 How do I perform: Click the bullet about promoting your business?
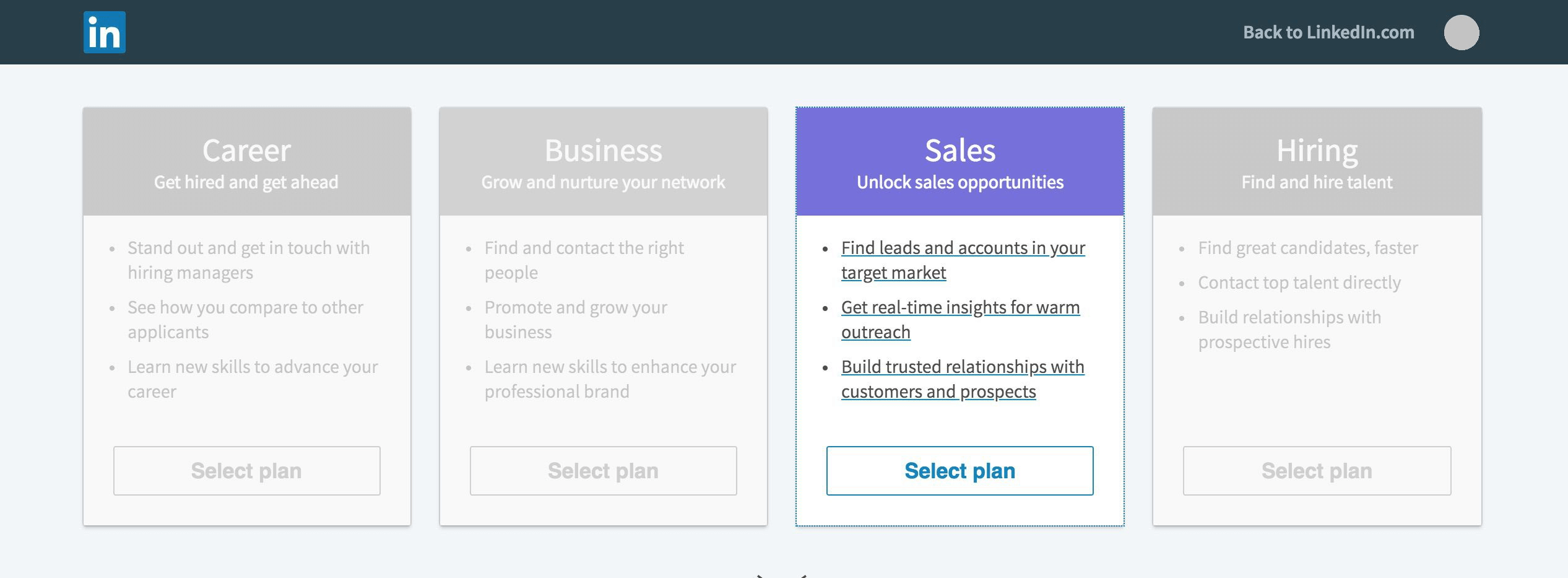coord(576,319)
